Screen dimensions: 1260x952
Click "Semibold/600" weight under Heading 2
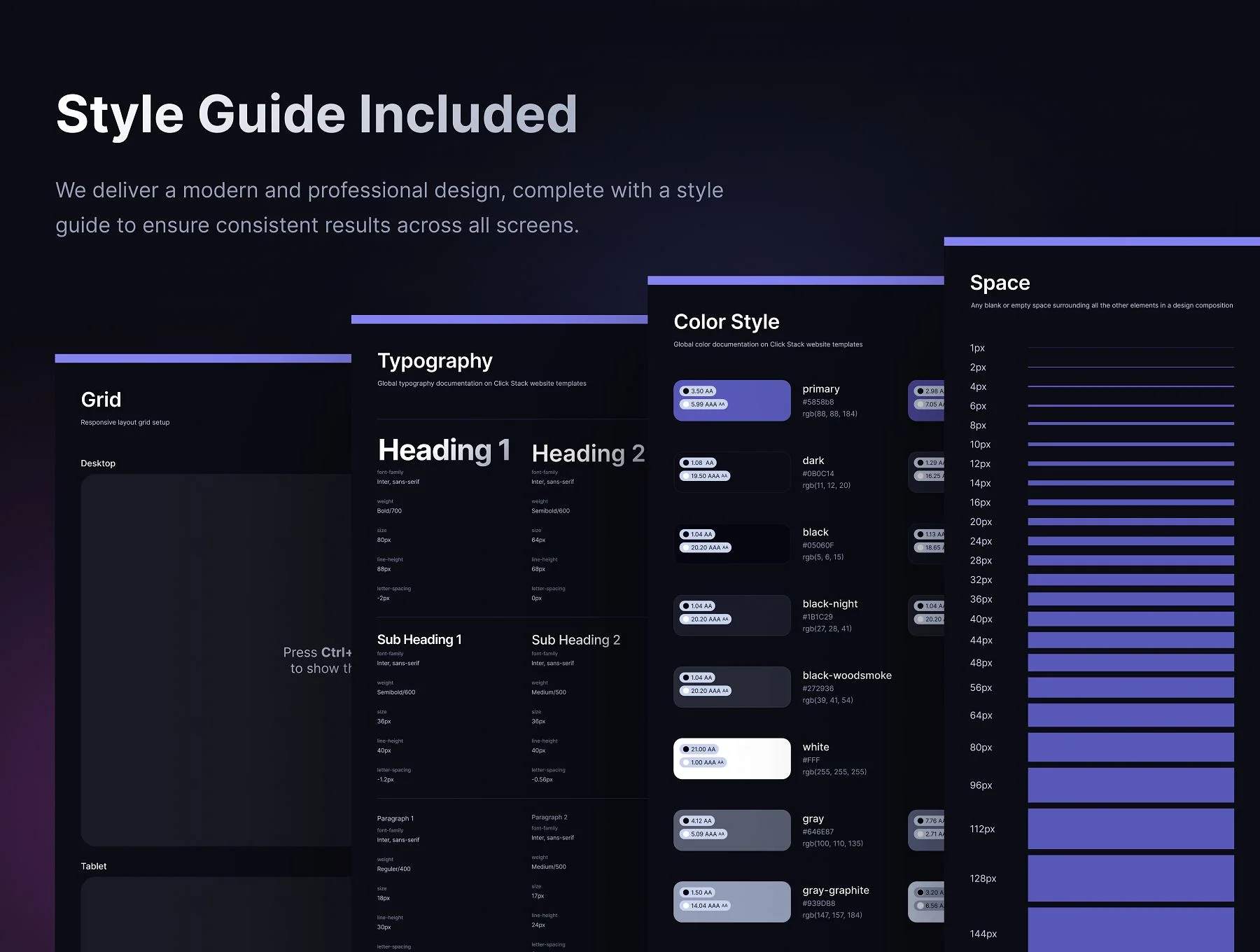(x=550, y=511)
